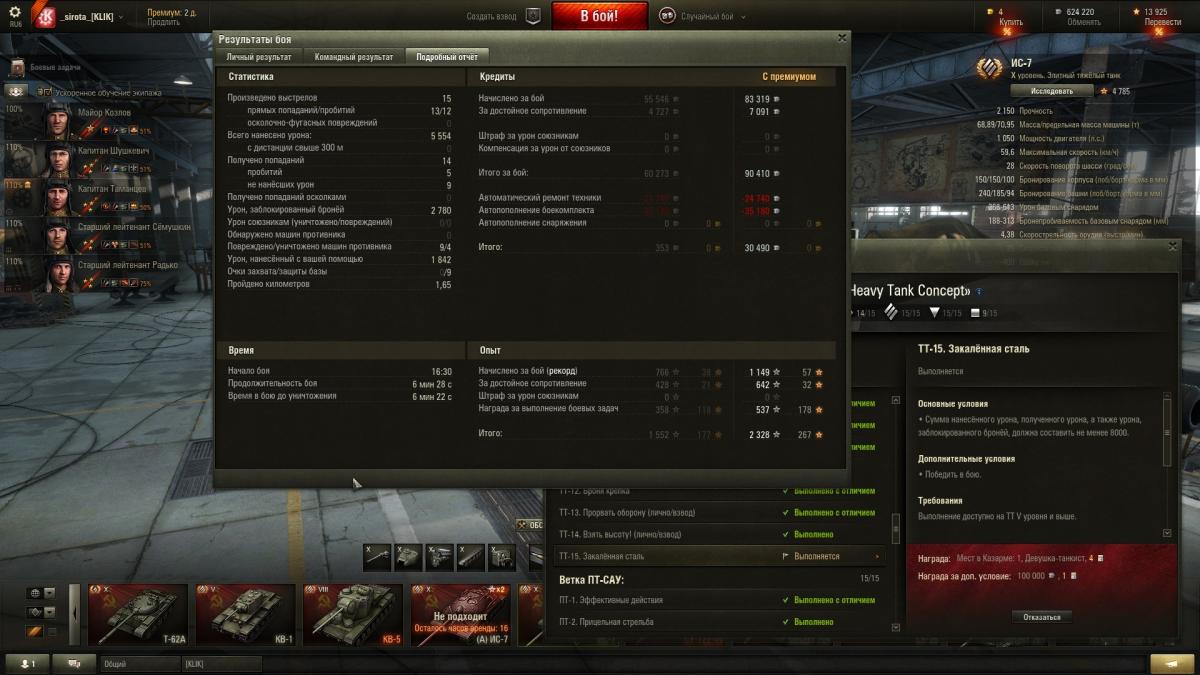
Task: Select the rented (А) ИС-7 tank
Action: tap(459, 614)
